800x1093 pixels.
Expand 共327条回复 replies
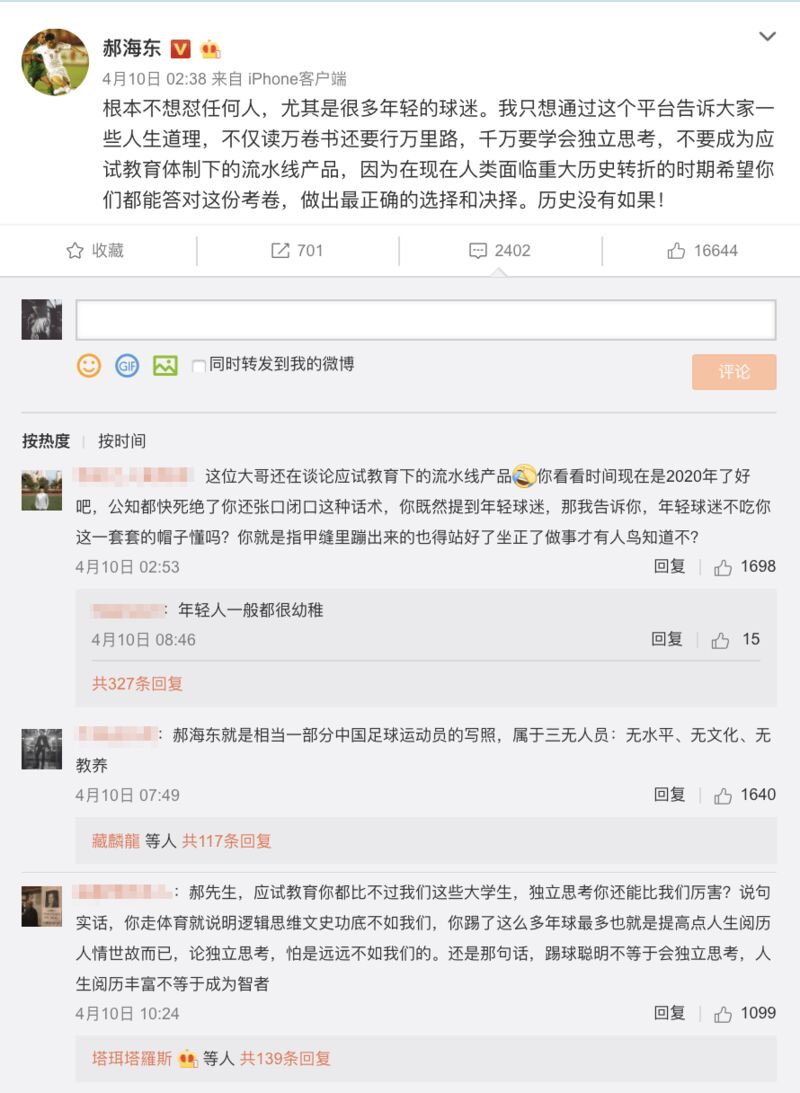137,684
